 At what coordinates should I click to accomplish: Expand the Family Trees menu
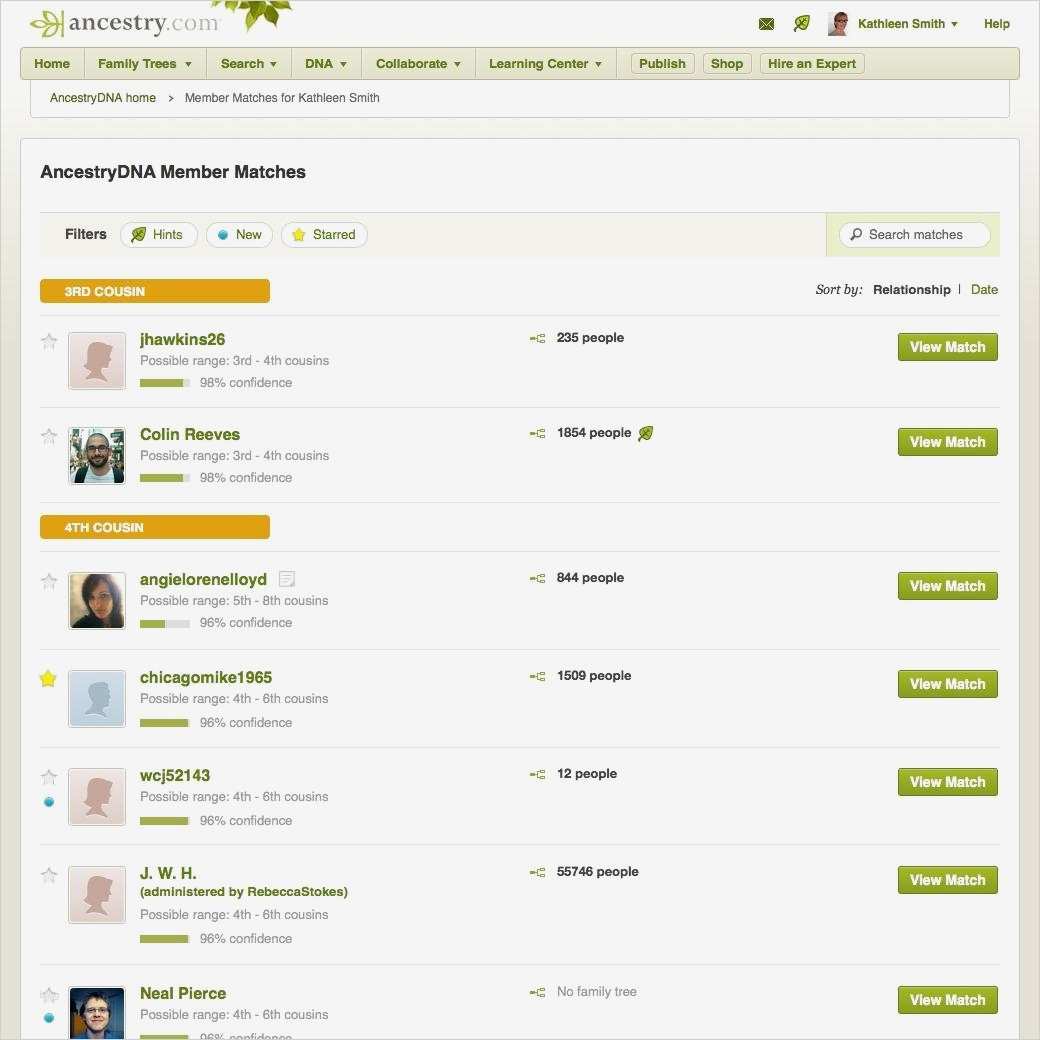click(x=145, y=64)
